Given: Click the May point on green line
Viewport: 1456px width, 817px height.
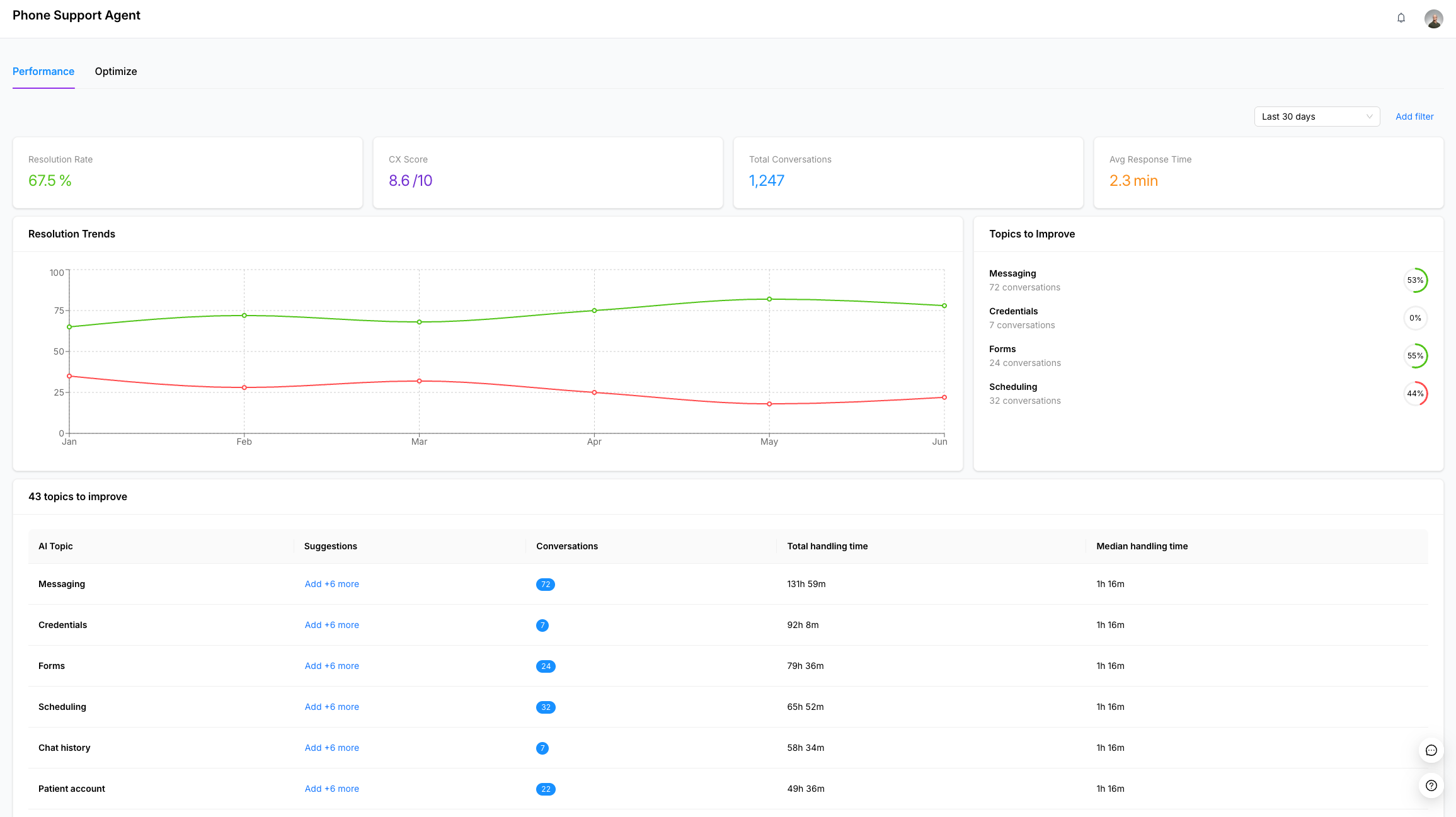Looking at the screenshot, I should 769,299.
